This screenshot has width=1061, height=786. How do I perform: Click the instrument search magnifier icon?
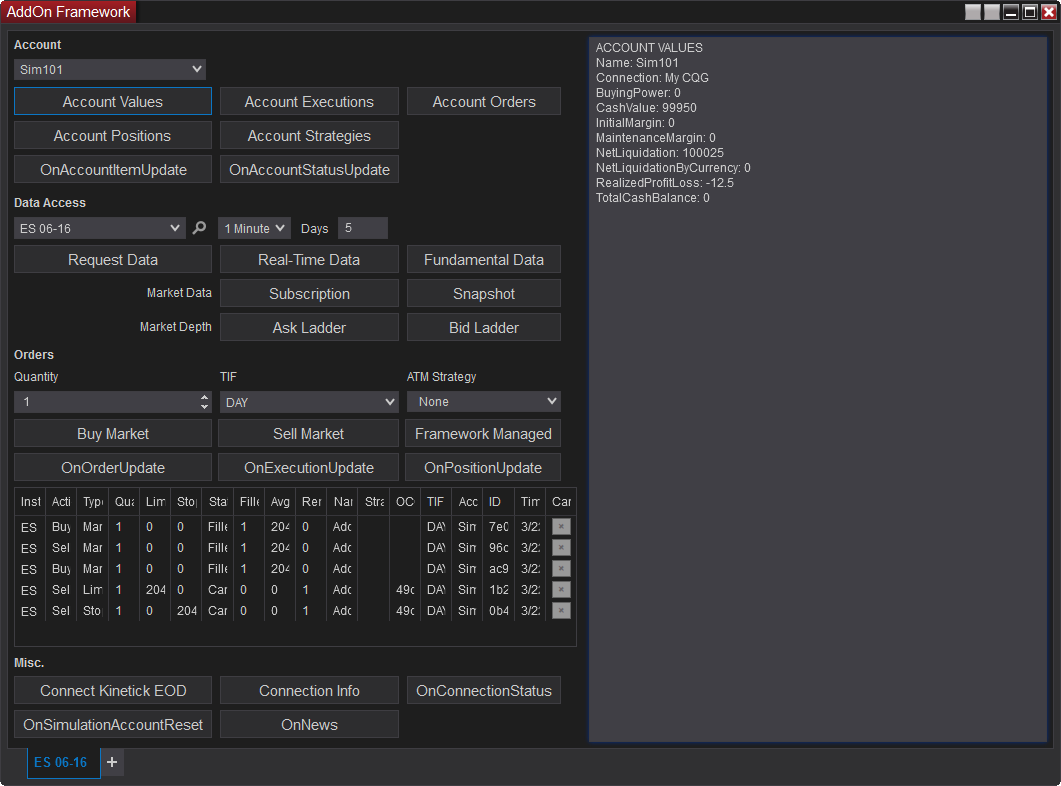tap(200, 228)
